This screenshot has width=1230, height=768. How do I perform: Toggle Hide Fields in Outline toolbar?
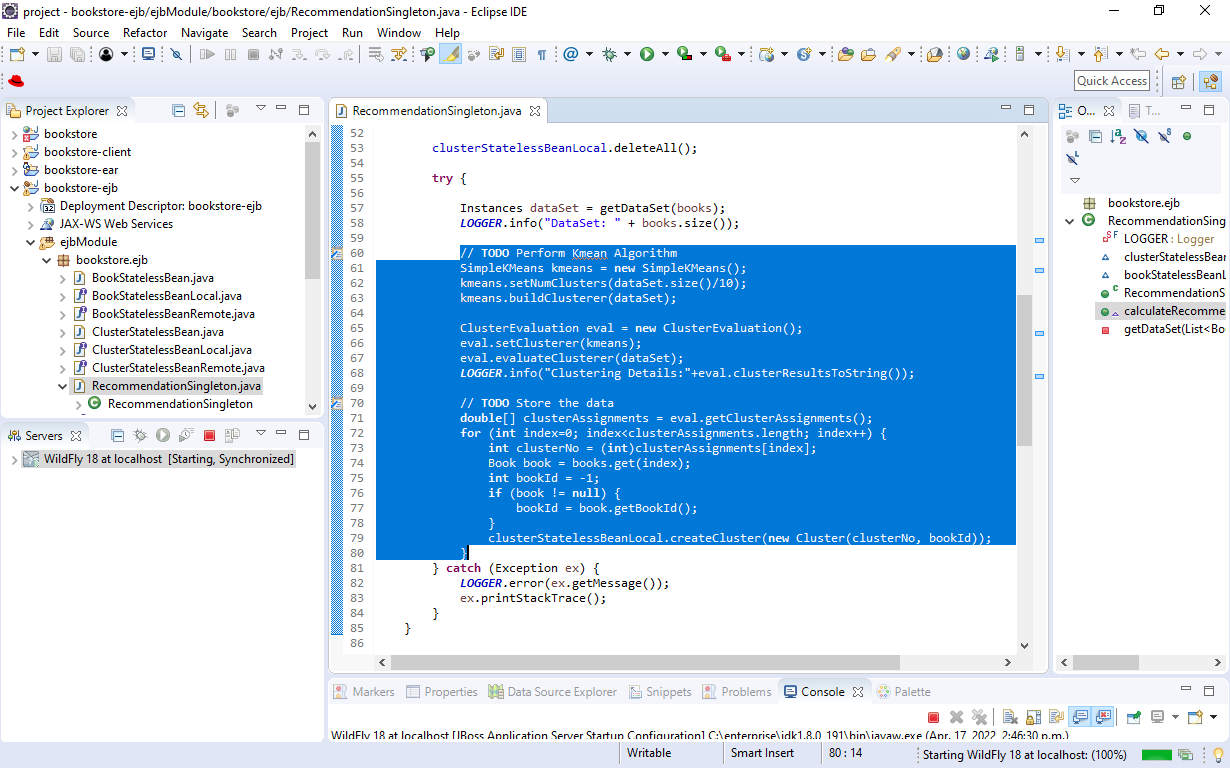[x=1141, y=136]
